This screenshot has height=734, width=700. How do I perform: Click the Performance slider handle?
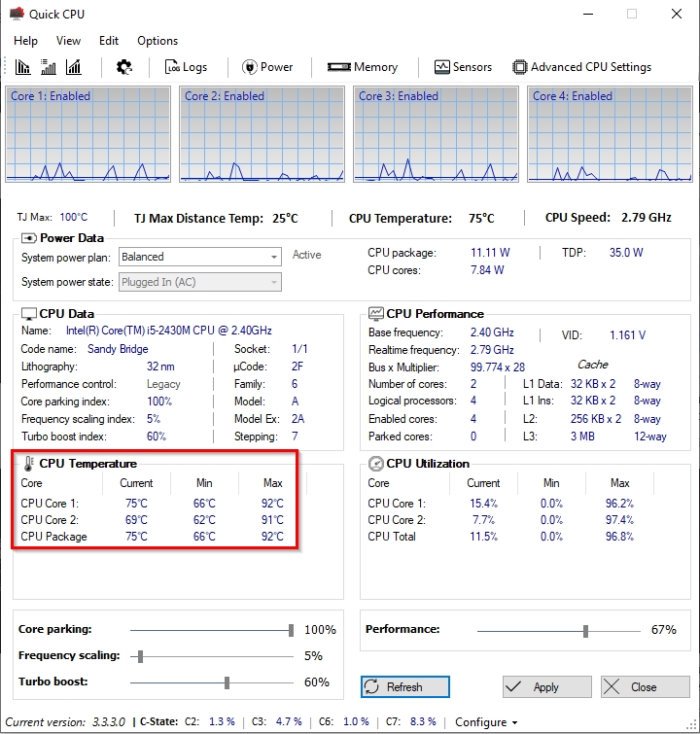coord(585,631)
